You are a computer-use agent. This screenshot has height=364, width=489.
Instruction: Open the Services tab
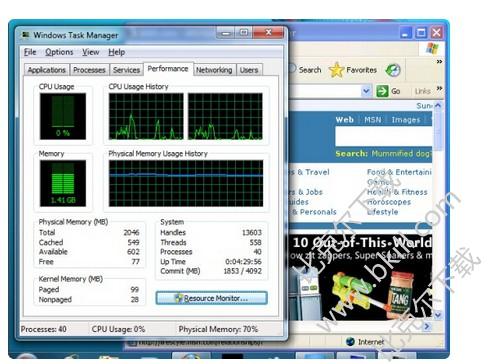tap(126, 70)
